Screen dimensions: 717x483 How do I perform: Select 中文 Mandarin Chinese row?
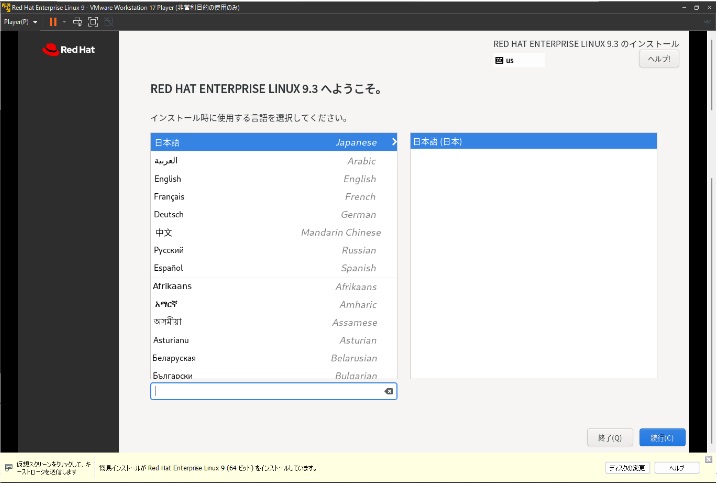[x=273, y=232]
